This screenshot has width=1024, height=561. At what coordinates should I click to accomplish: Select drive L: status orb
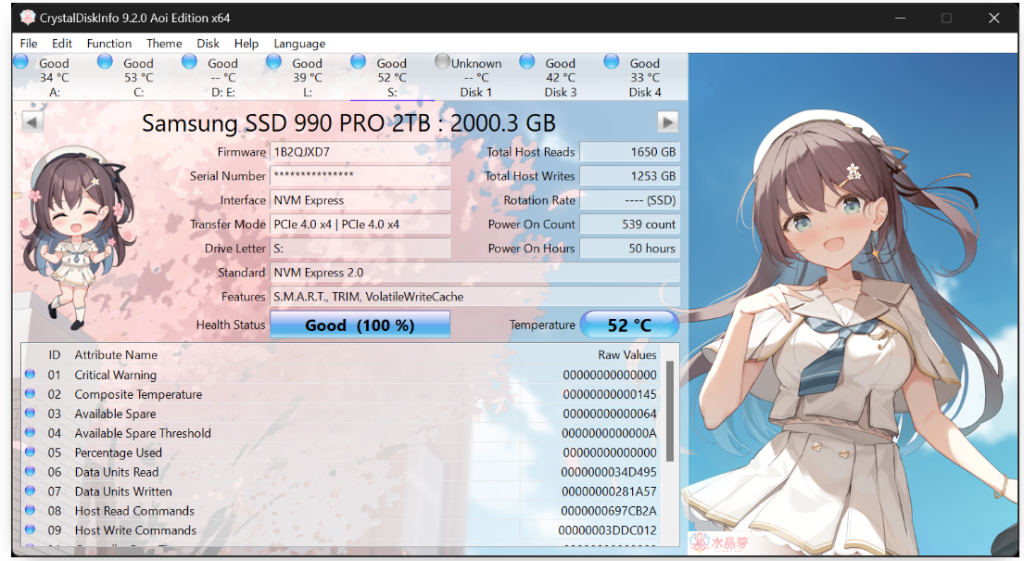274,61
